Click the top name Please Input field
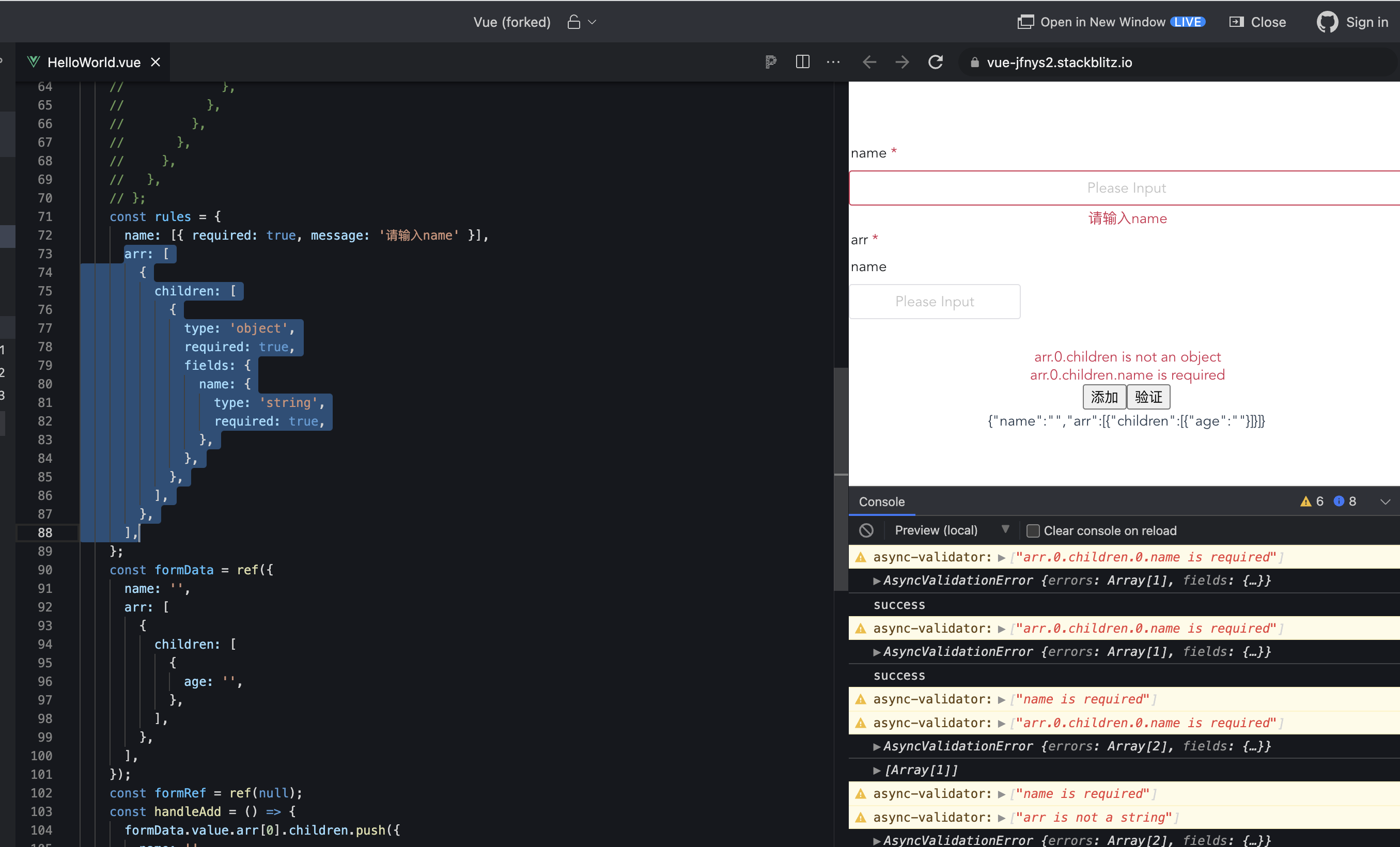The image size is (1400, 847). [x=1125, y=188]
